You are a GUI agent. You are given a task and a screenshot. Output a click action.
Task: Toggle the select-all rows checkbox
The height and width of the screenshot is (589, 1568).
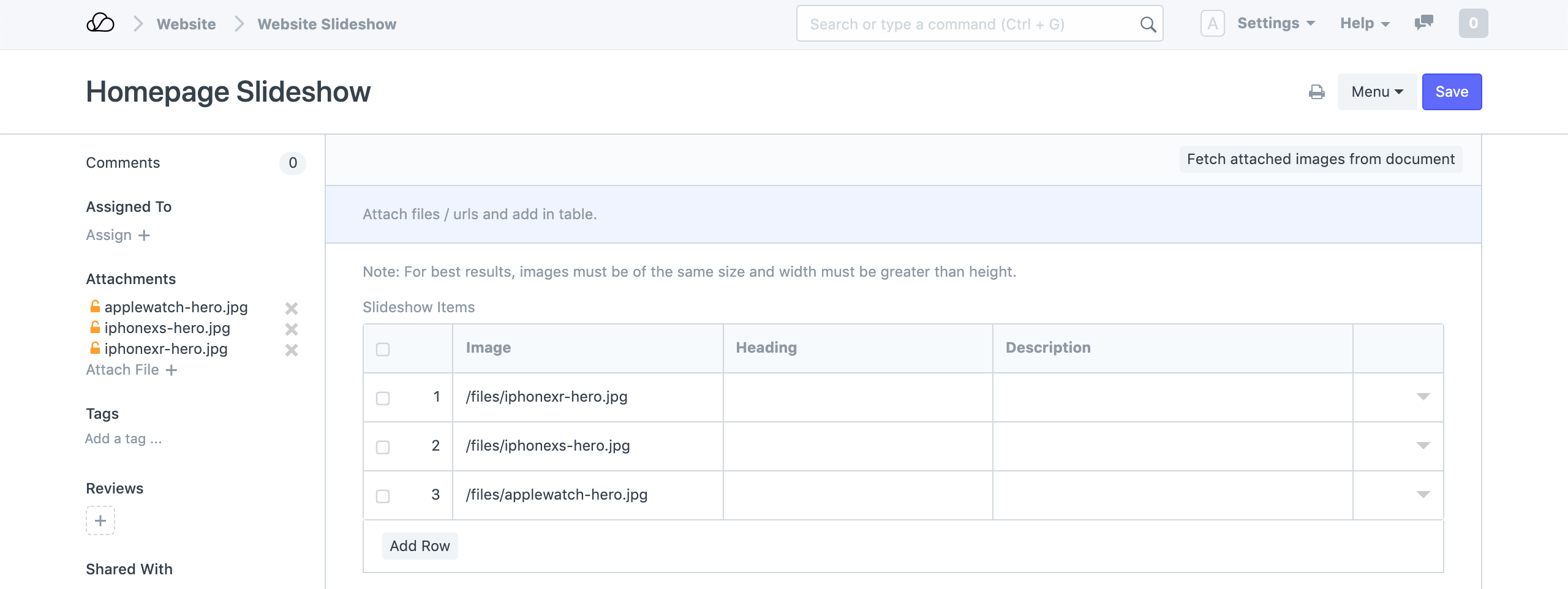(x=383, y=349)
